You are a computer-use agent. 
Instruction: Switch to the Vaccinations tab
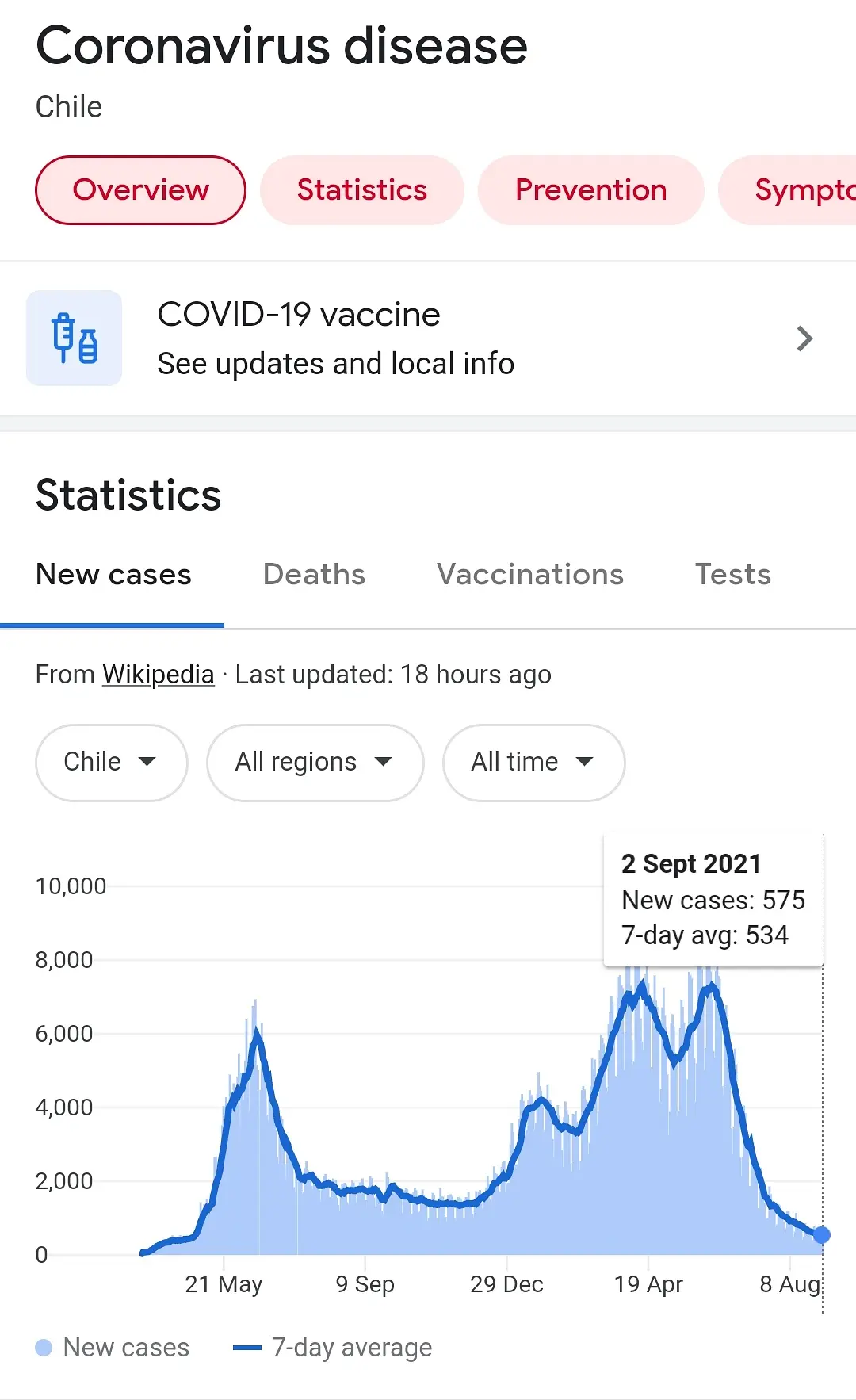530,575
